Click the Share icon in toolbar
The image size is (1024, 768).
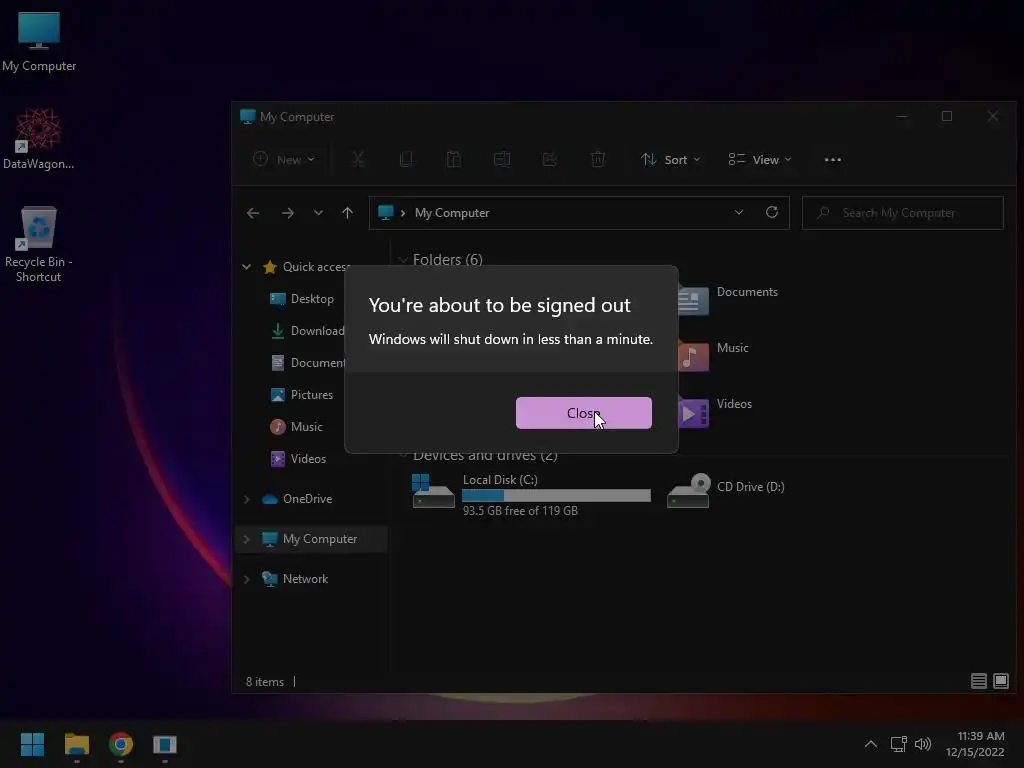[x=549, y=159]
